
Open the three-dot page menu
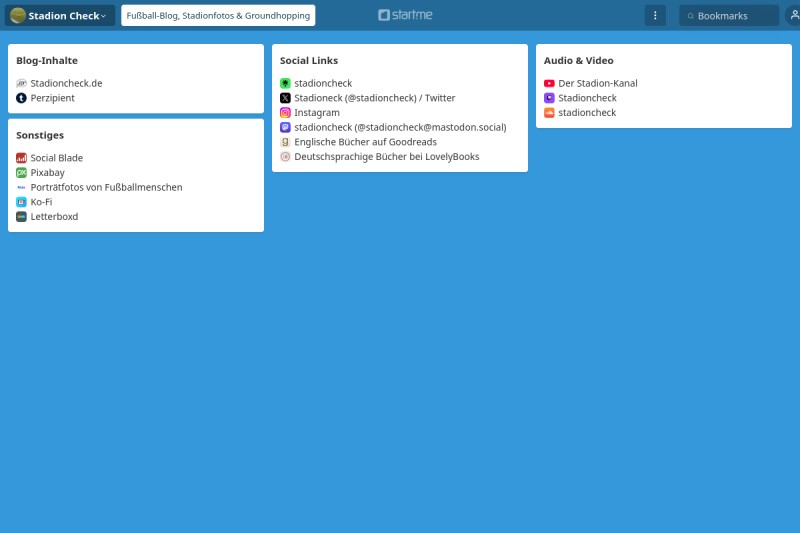(655, 15)
